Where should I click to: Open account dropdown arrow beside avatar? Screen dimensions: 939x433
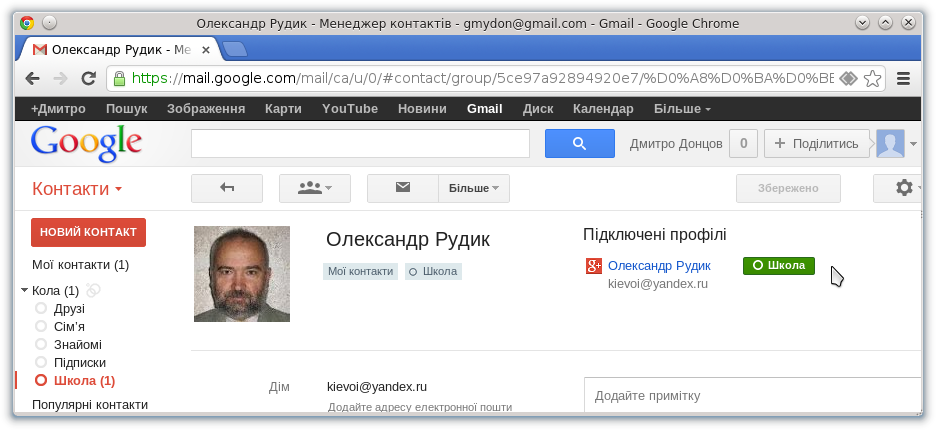pyautogui.click(x=913, y=144)
